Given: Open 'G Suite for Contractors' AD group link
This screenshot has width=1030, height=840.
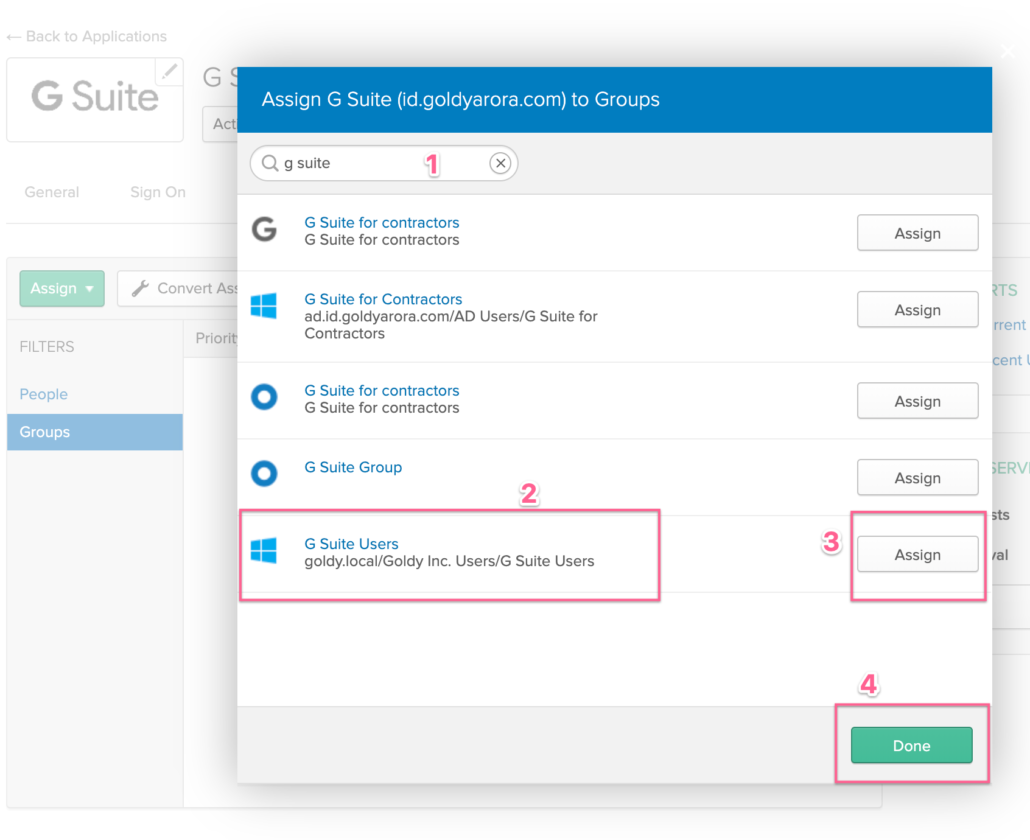Looking at the screenshot, I should click(383, 299).
